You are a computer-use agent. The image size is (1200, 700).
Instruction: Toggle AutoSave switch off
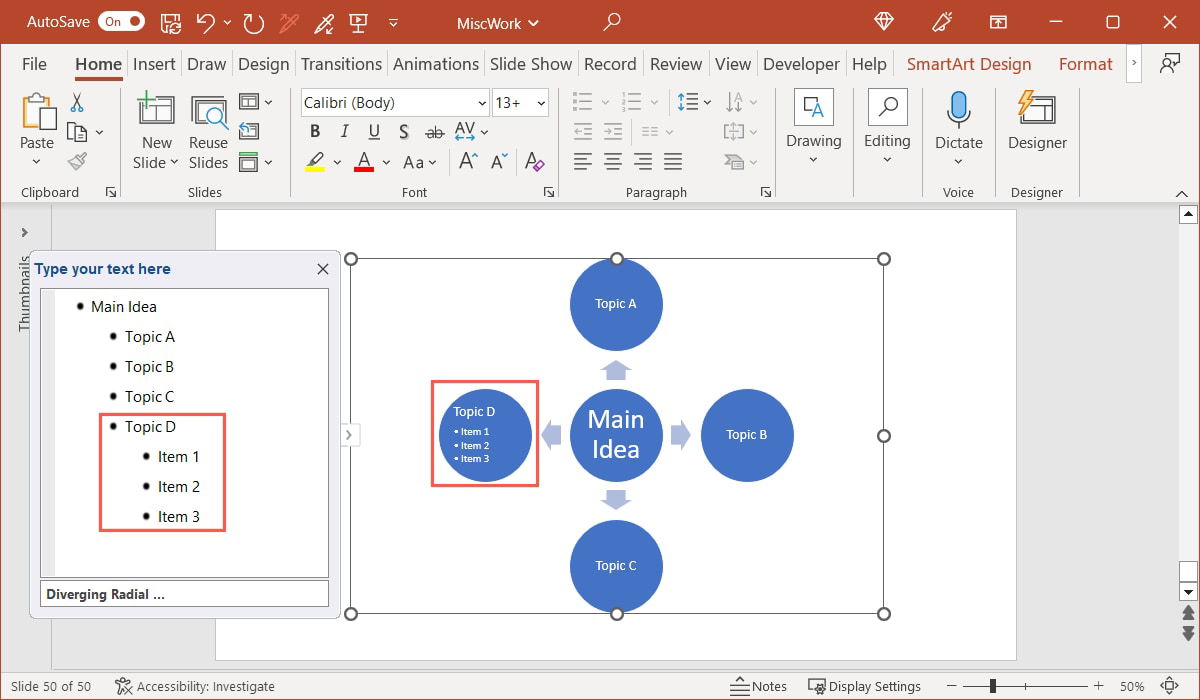[x=122, y=21]
